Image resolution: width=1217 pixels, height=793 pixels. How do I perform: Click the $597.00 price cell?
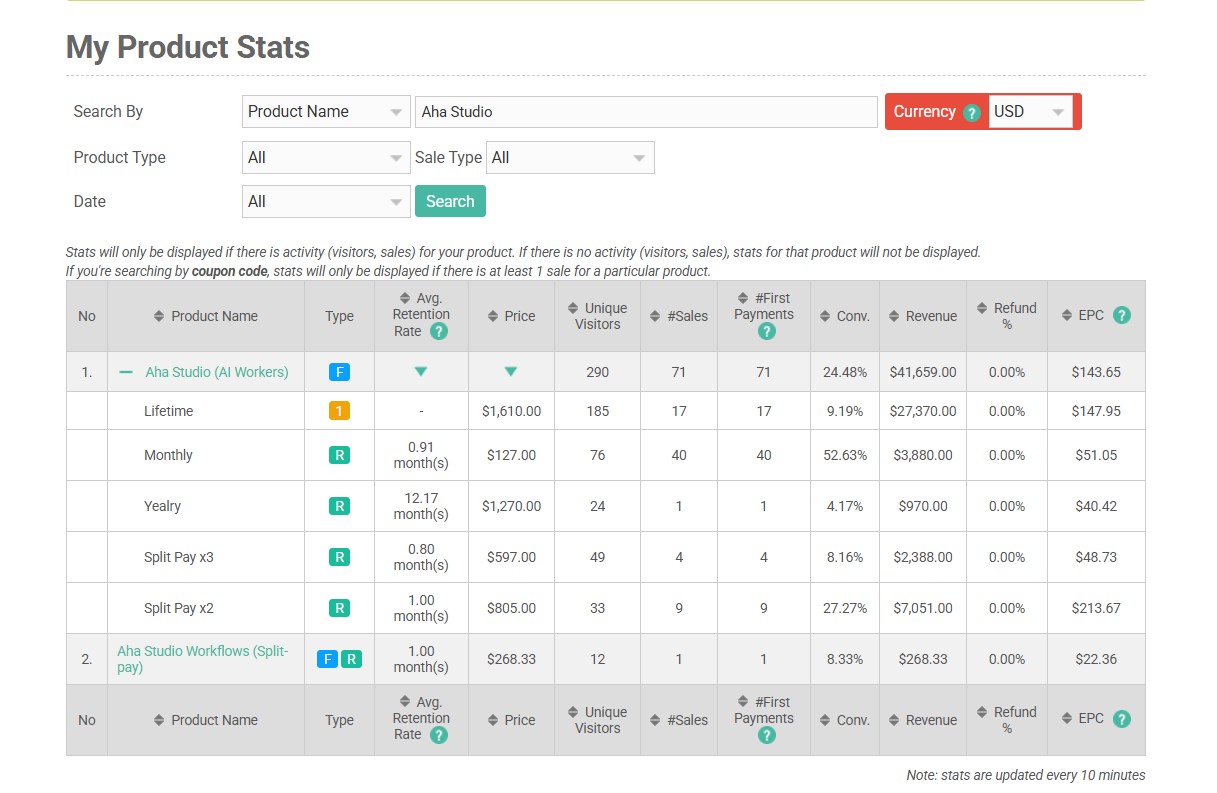coord(511,557)
